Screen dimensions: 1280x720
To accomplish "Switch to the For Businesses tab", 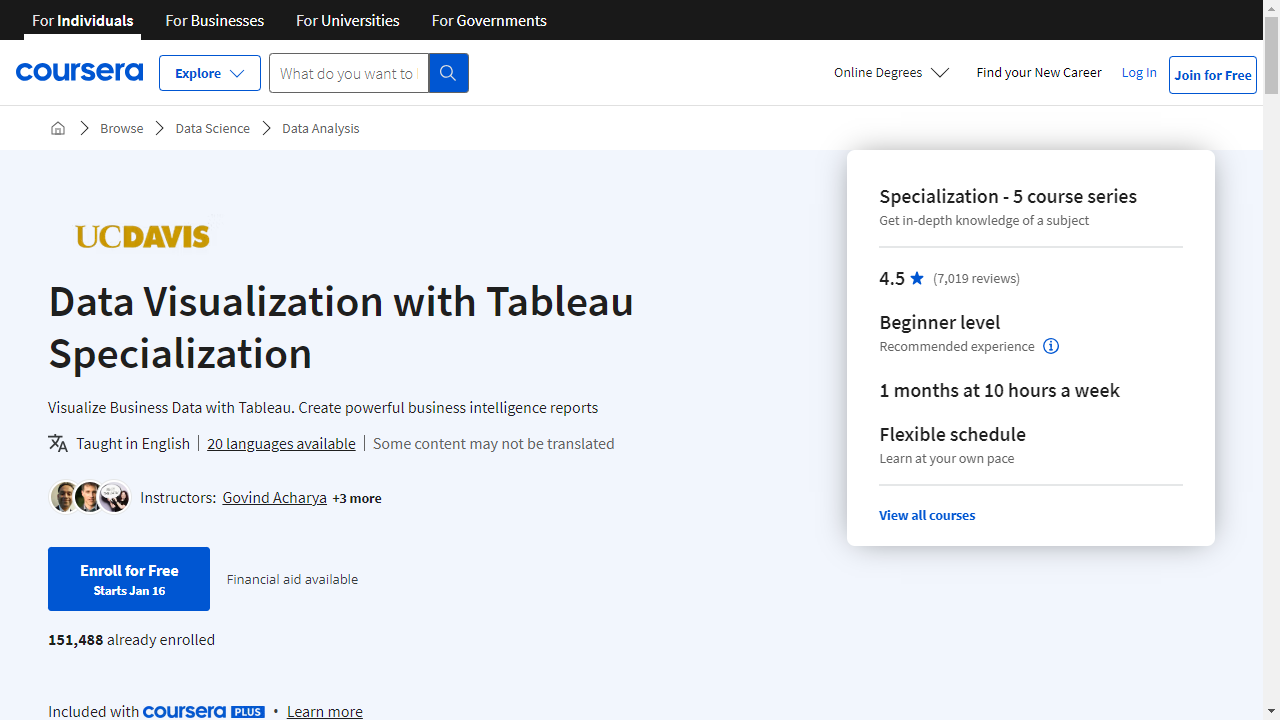I will click(x=215, y=20).
